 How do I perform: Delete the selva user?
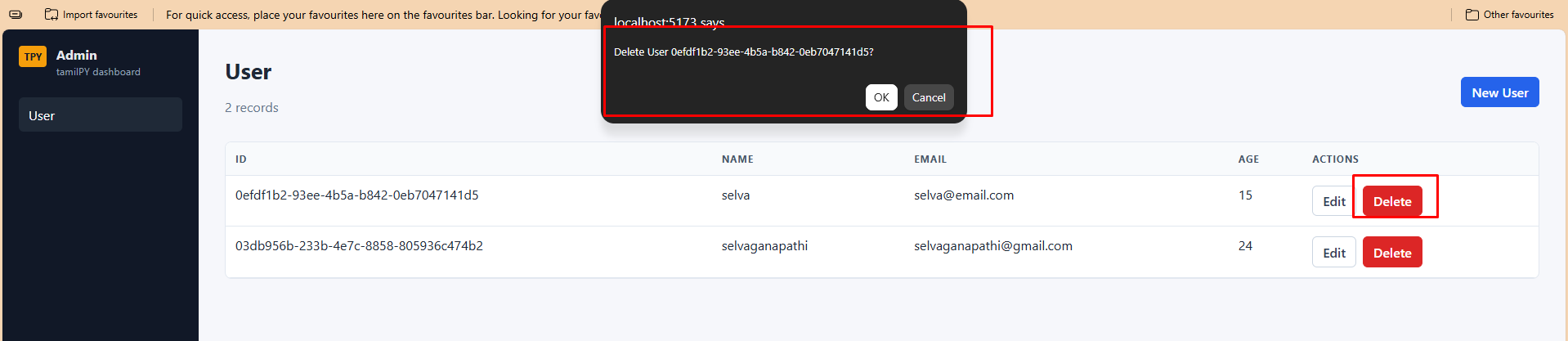click(1392, 201)
